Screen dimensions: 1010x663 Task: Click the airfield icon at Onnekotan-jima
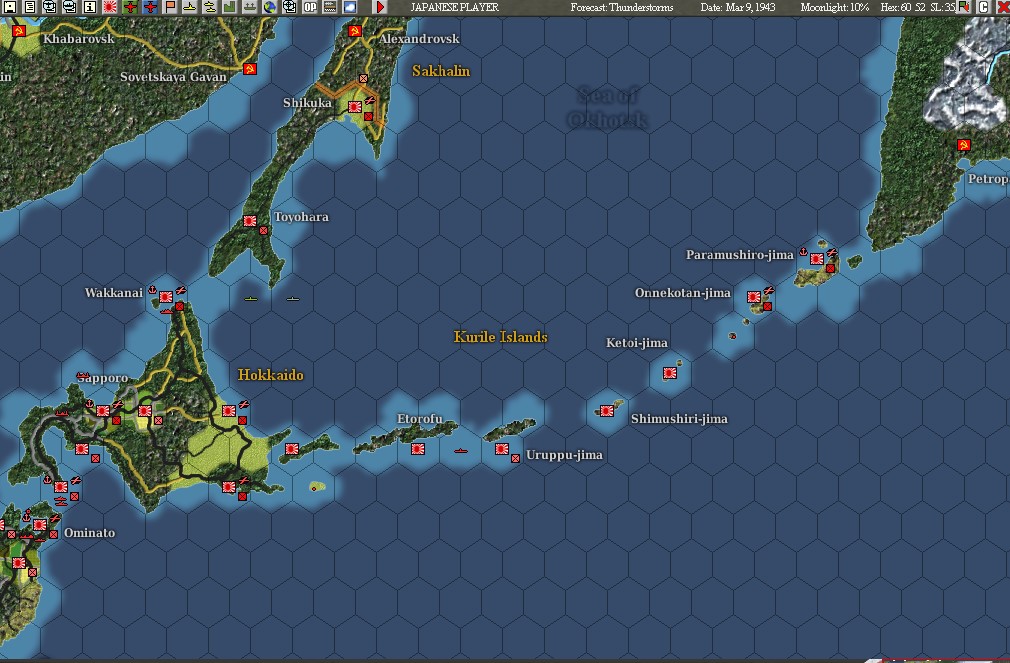(768, 291)
